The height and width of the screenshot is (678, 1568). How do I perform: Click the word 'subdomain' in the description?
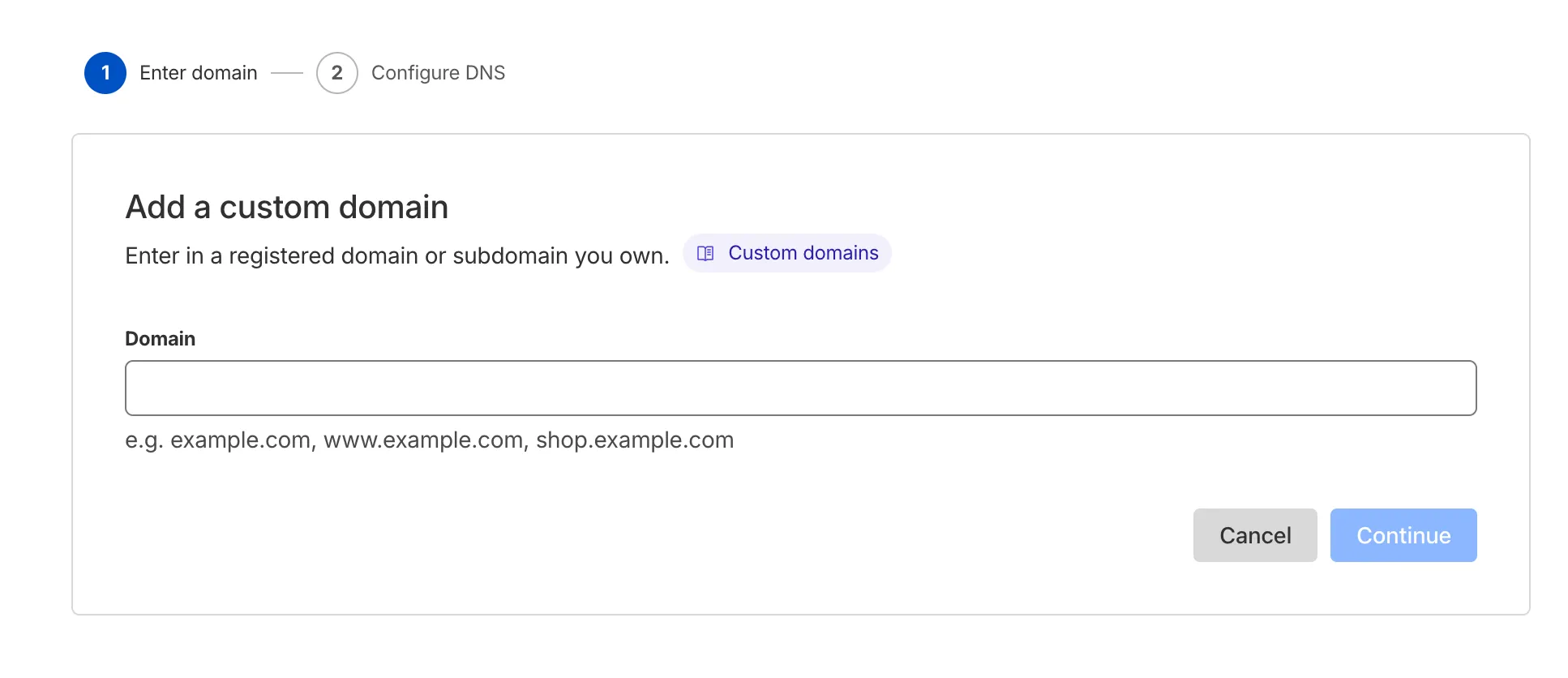(510, 256)
